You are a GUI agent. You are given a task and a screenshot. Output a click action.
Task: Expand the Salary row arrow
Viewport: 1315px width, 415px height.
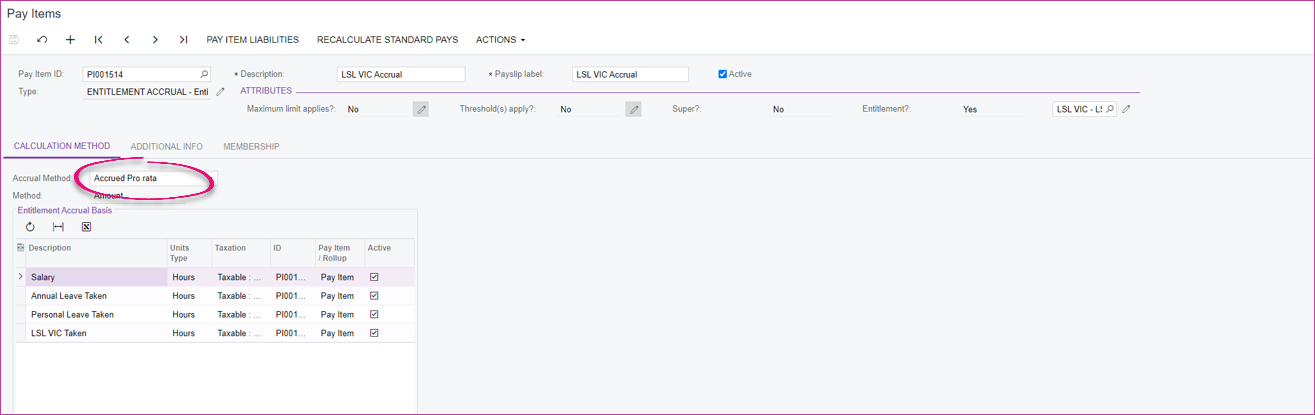tap(21, 277)
